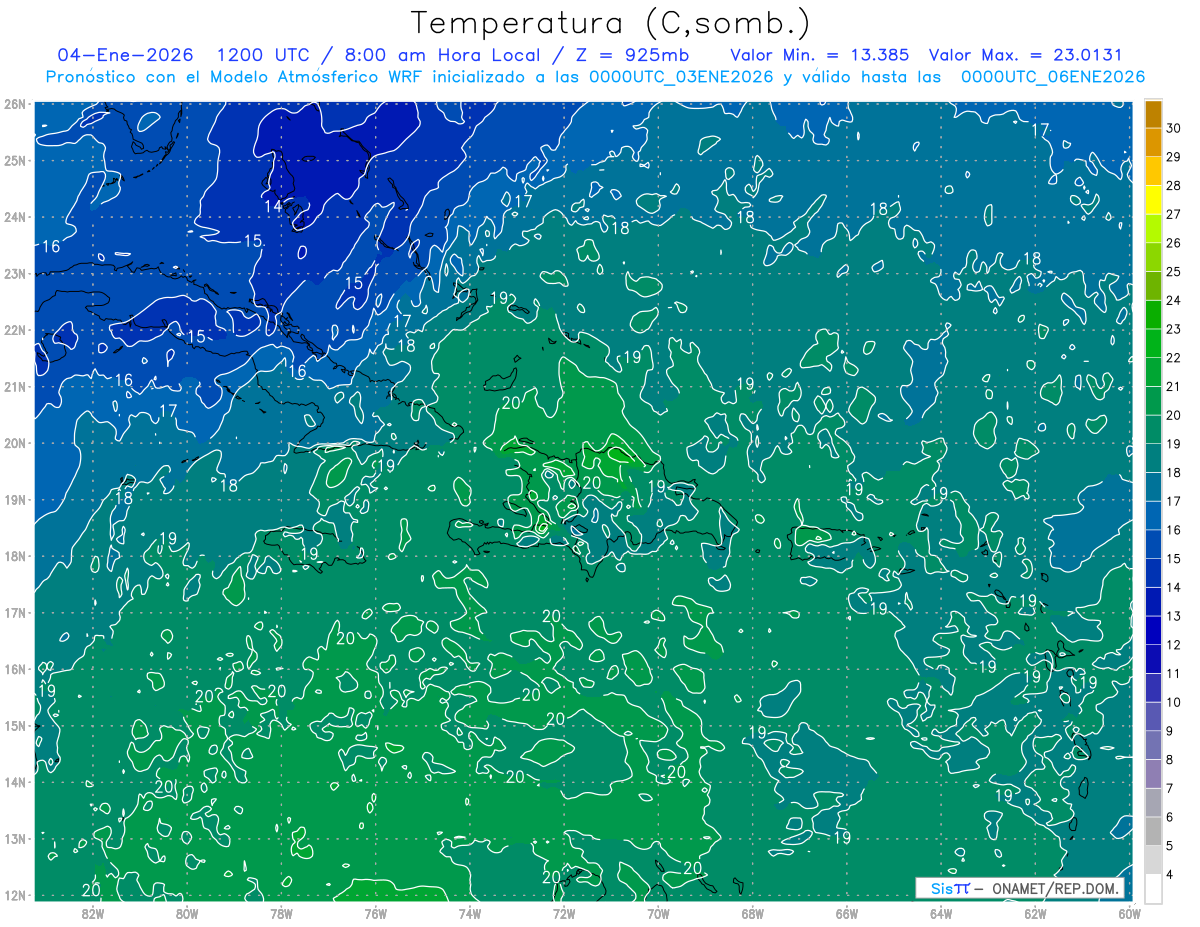Select the dark blue color bar segment between 12 and 13

pos(1154,630)
